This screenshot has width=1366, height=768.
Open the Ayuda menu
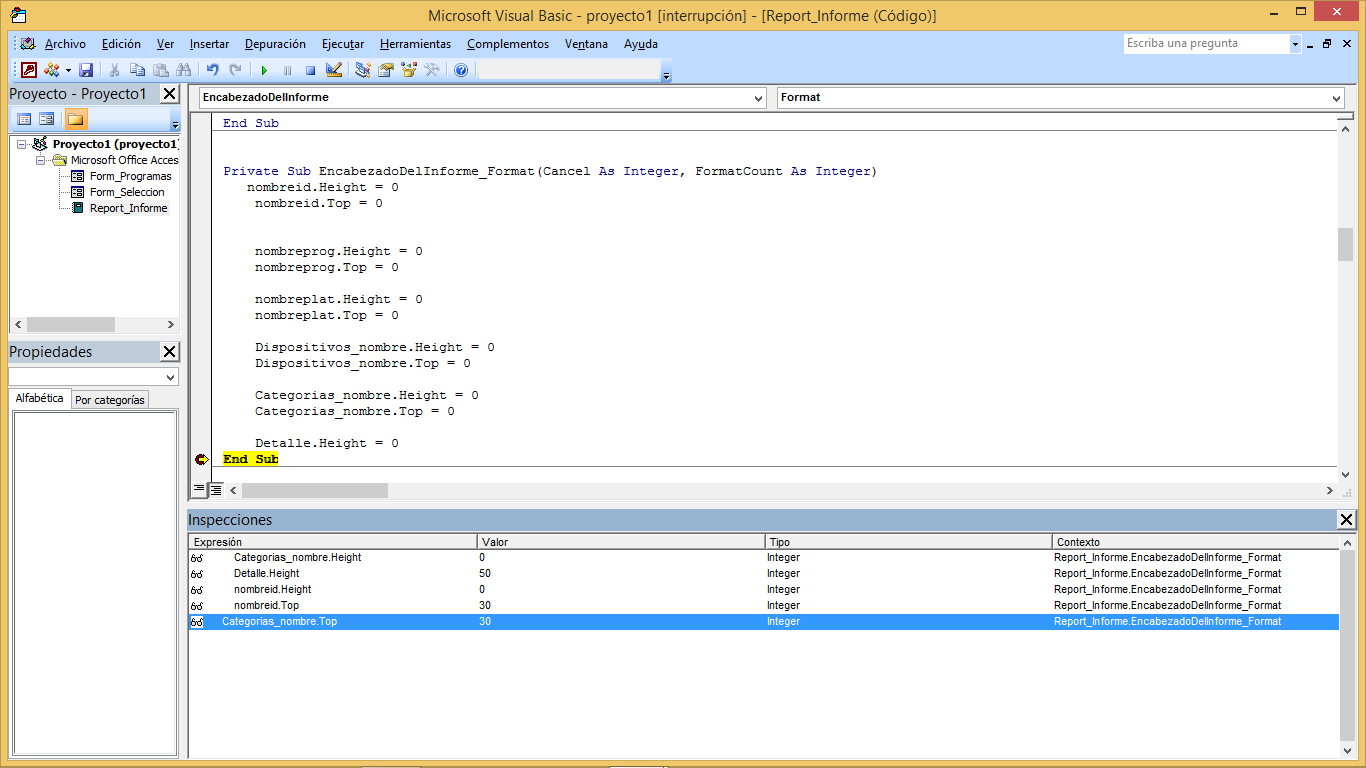pyautogui.click(x=641, y=44)
